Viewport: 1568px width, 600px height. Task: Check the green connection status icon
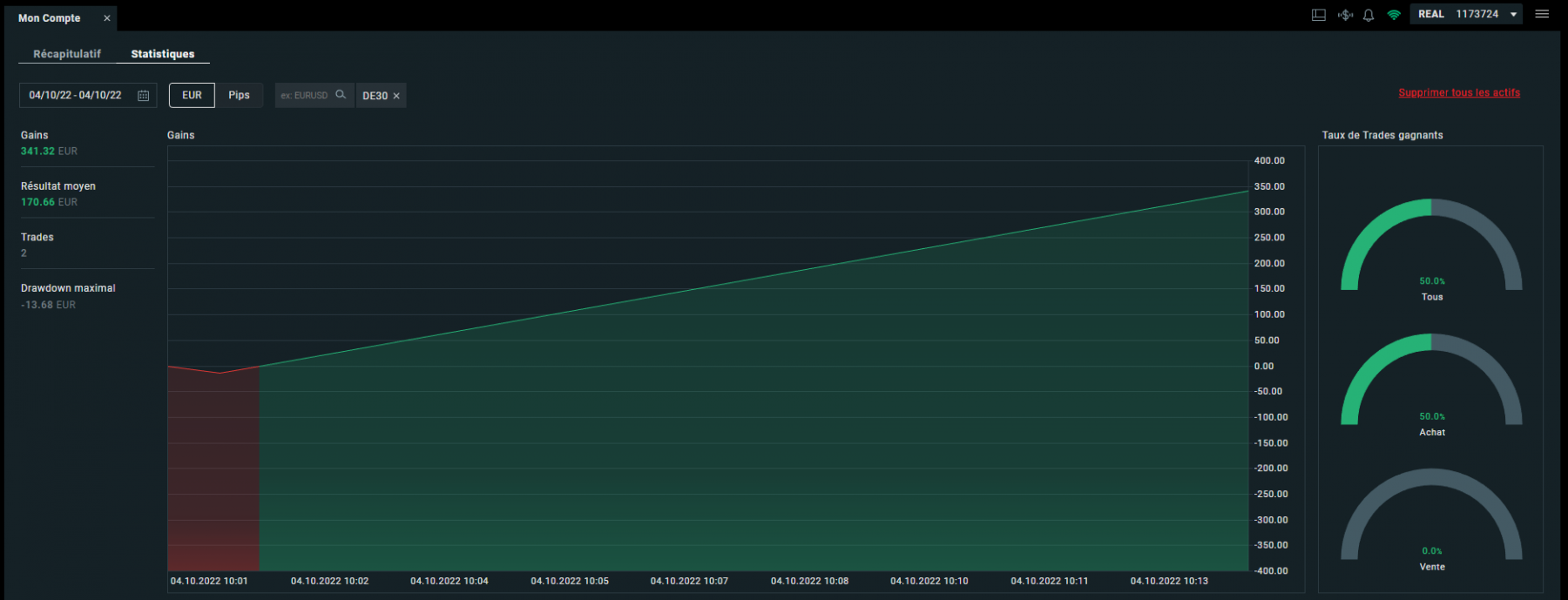click(x=1394, y=15)
